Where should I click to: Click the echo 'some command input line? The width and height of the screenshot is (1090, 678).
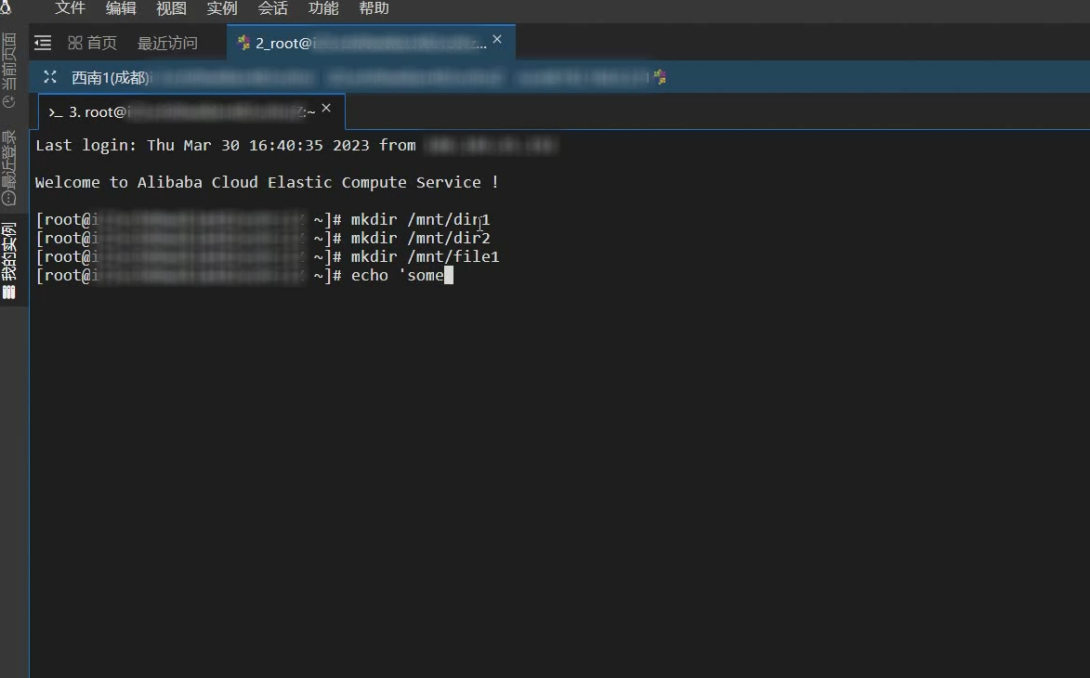(244, 276)
